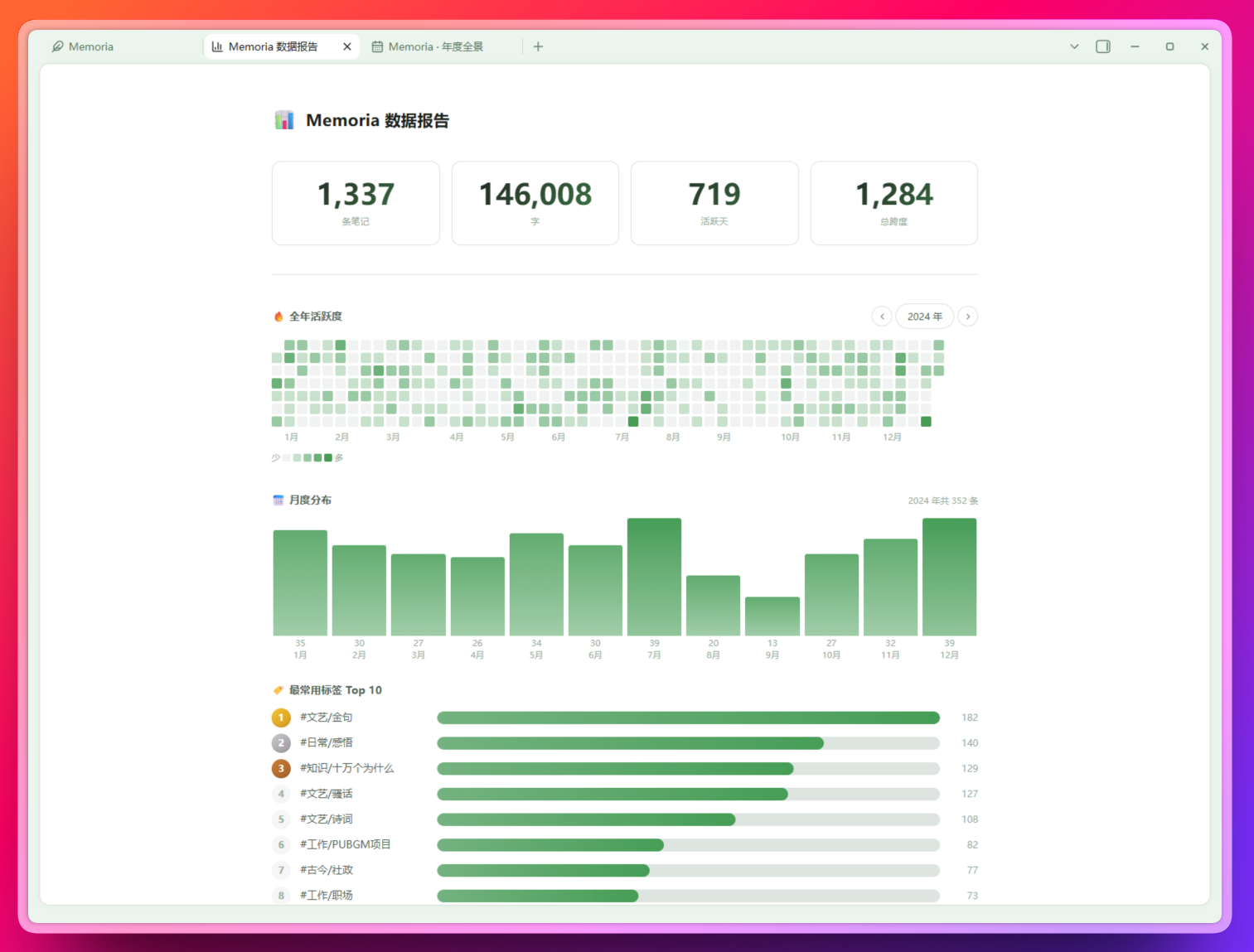
Task: Go to the next year in activity heatmap
Action: point(968,317)
